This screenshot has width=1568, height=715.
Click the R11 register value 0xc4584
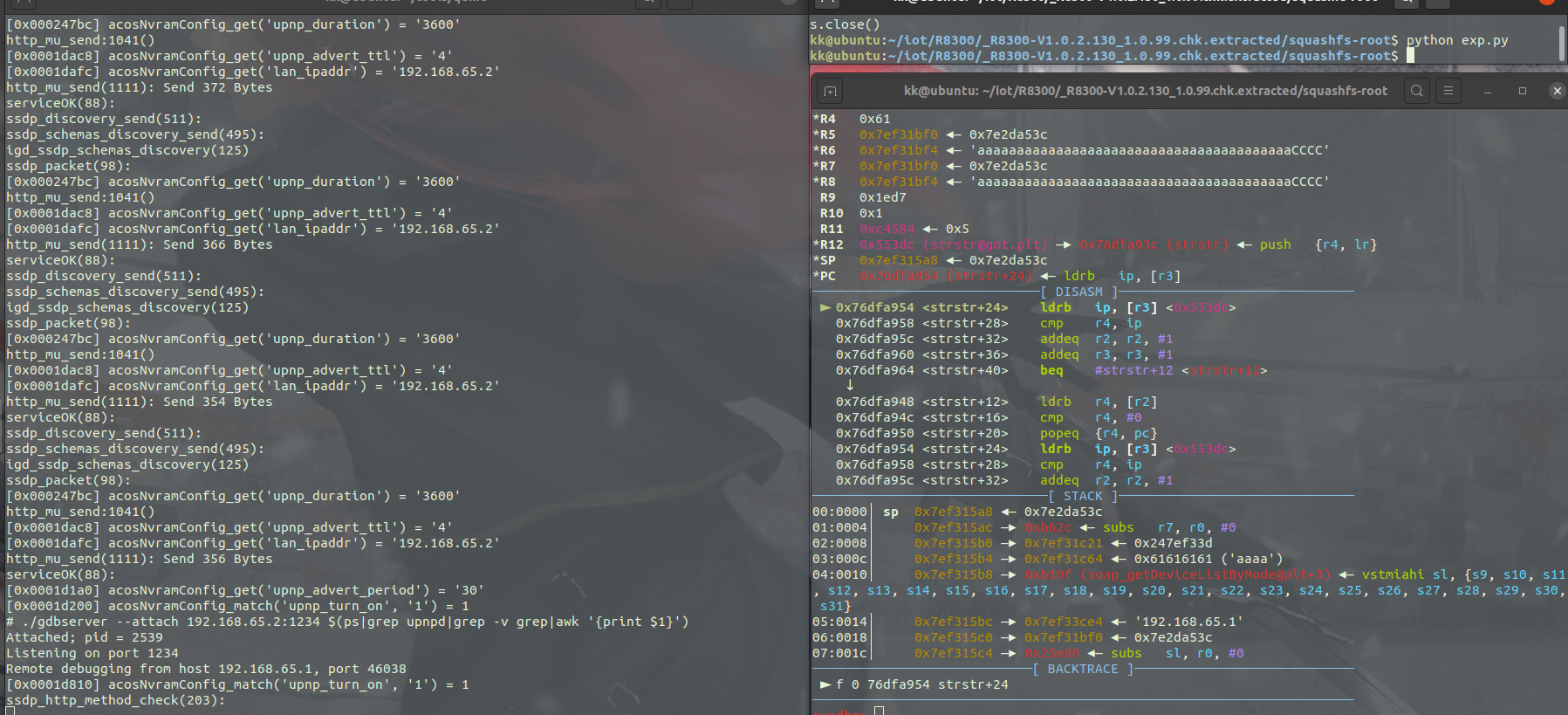coord(887,229)
